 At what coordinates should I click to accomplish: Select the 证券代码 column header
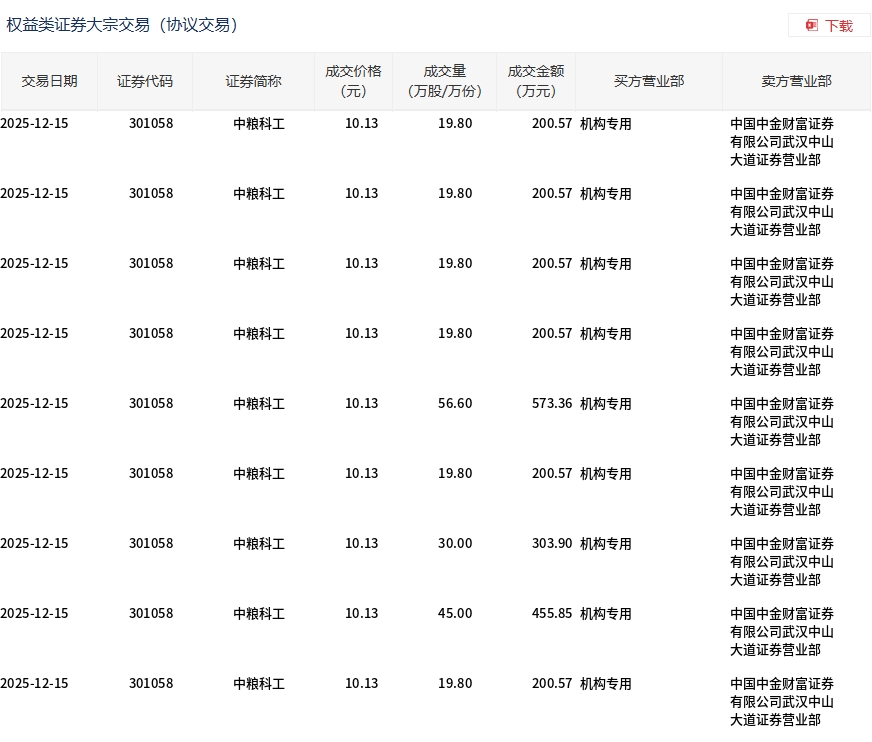[145, 81]
